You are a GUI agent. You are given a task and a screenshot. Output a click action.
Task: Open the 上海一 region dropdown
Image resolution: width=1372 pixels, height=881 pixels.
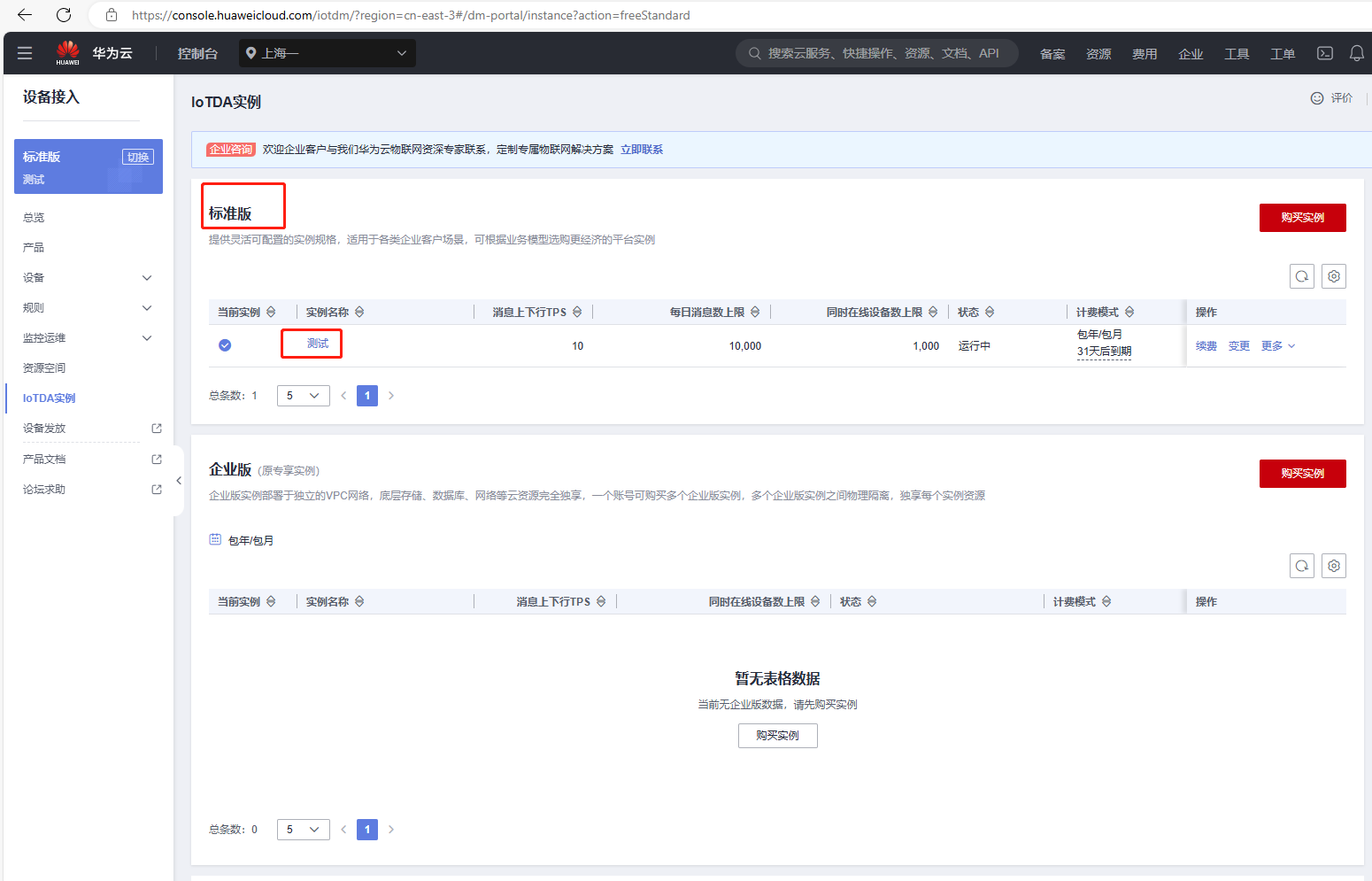(x=327, y=53)
